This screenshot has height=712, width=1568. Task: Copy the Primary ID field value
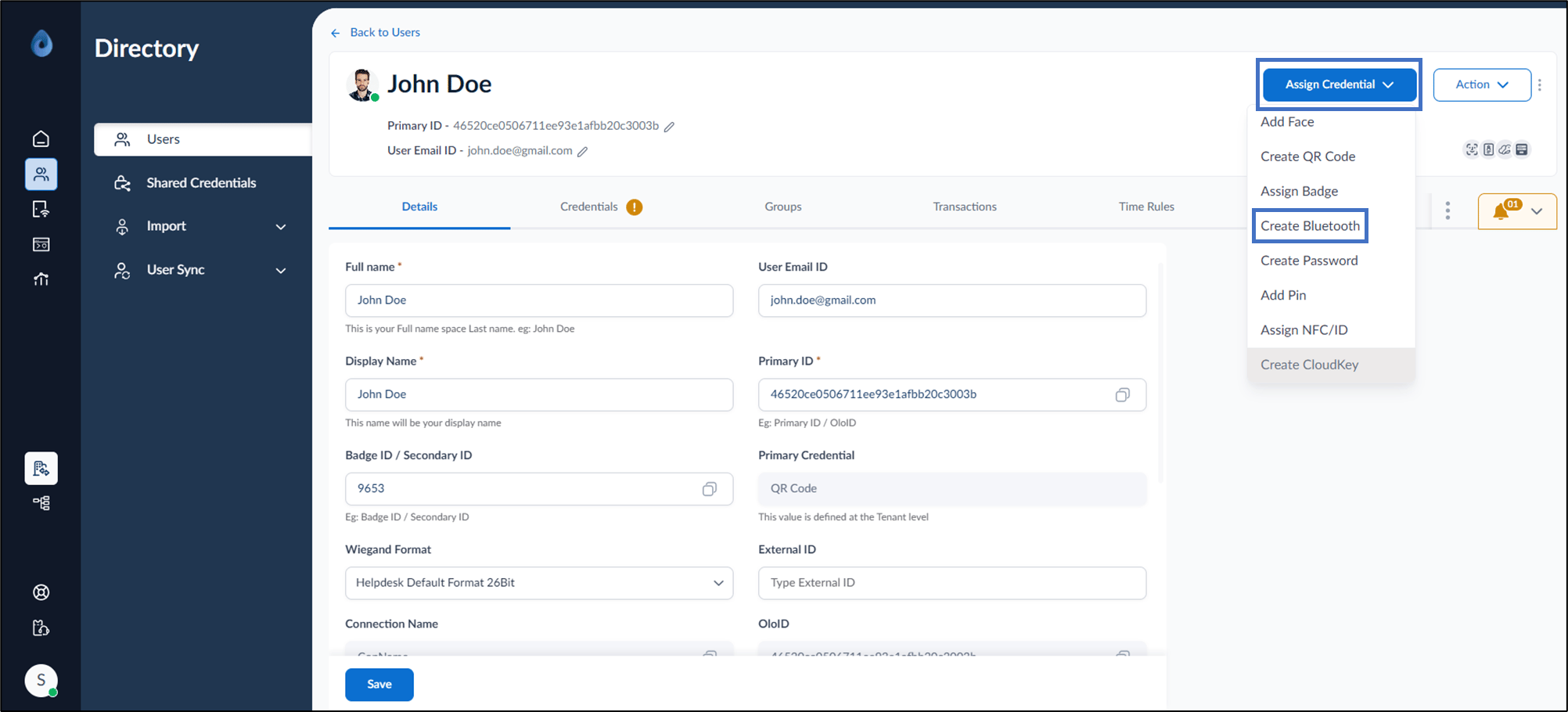[x=1122, y=395]
